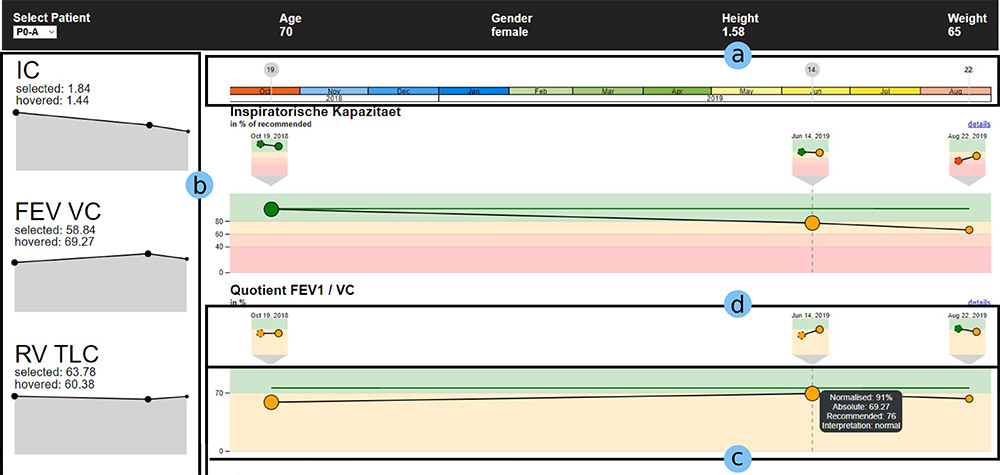Click middle point of RV TLC sparkline
The height and width of the screenshot is (475, 1000).
pos(148,399)
